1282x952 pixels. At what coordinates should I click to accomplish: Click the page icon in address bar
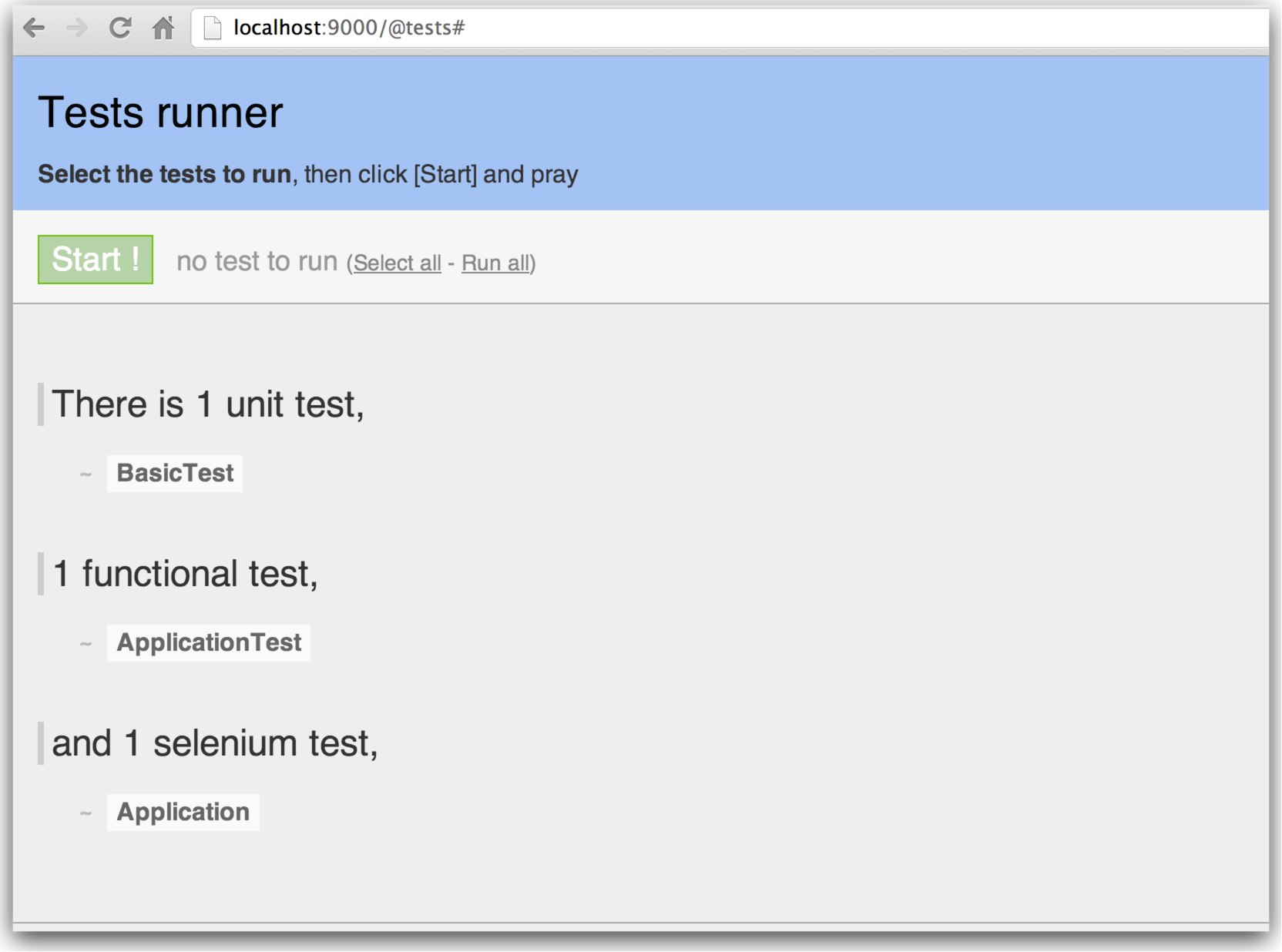click(213, 28)
